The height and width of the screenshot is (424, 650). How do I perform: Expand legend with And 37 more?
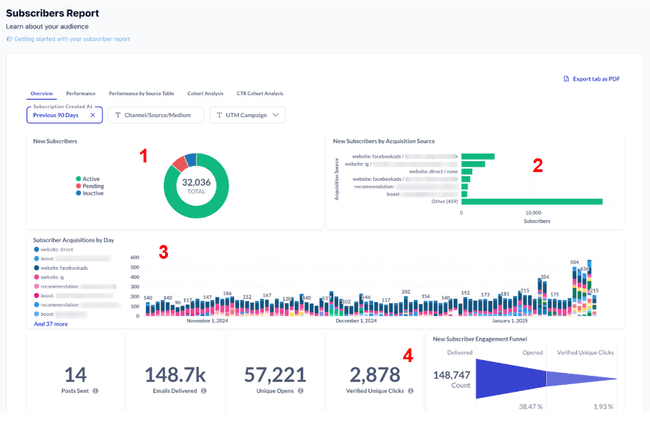click(50, 324)
